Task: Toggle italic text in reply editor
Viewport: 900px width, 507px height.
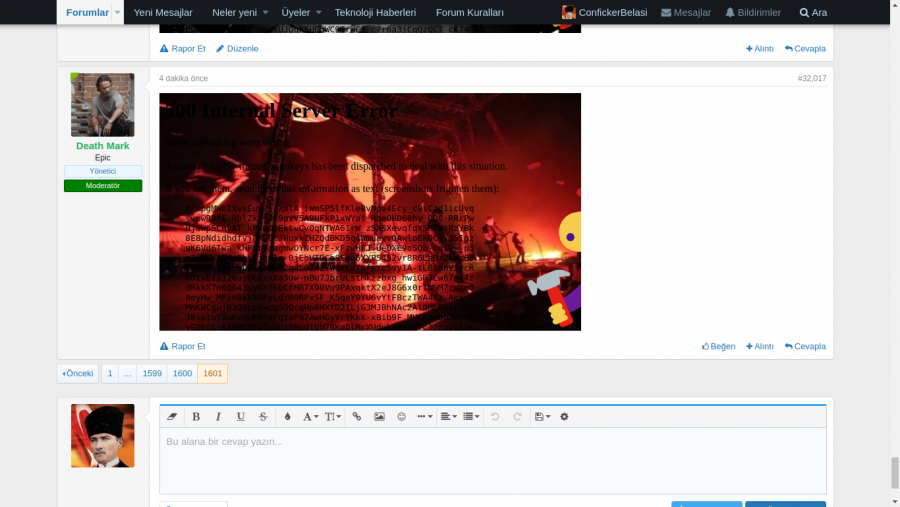Action: click(x=218, y=417)
